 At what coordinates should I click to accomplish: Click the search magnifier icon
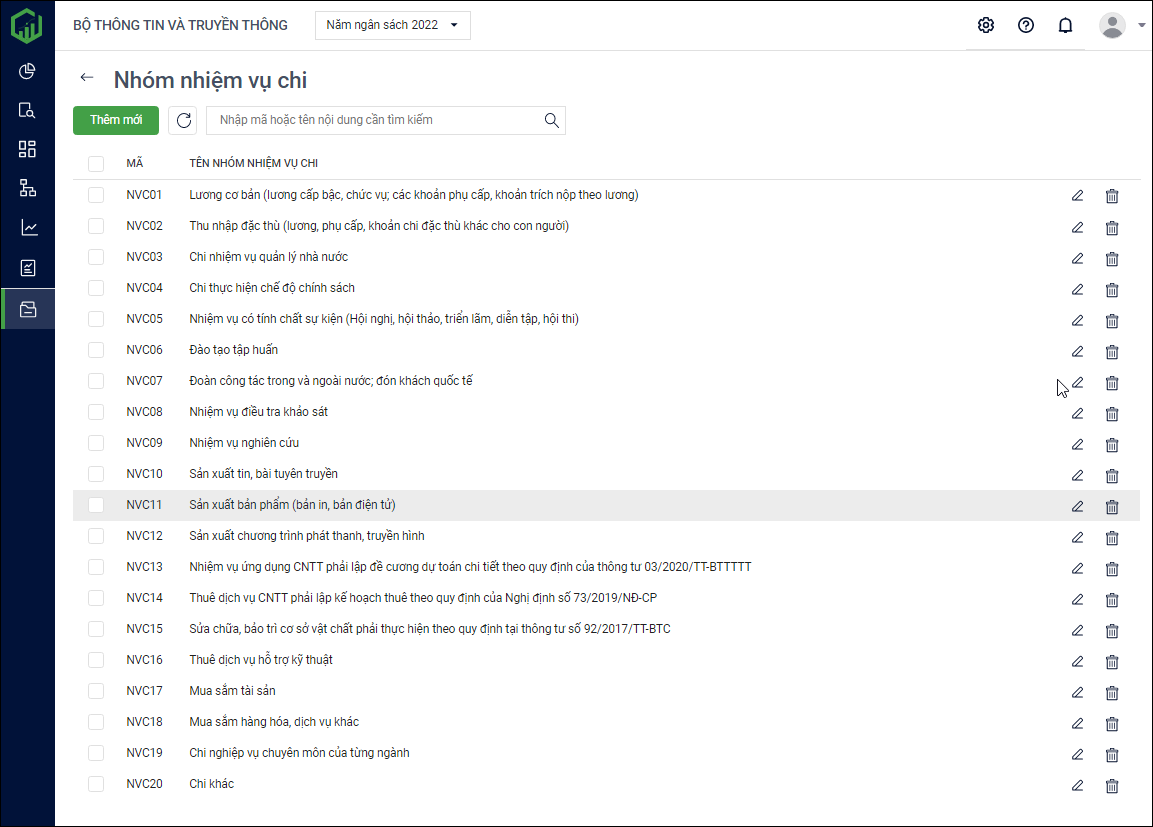click(551, 121)
